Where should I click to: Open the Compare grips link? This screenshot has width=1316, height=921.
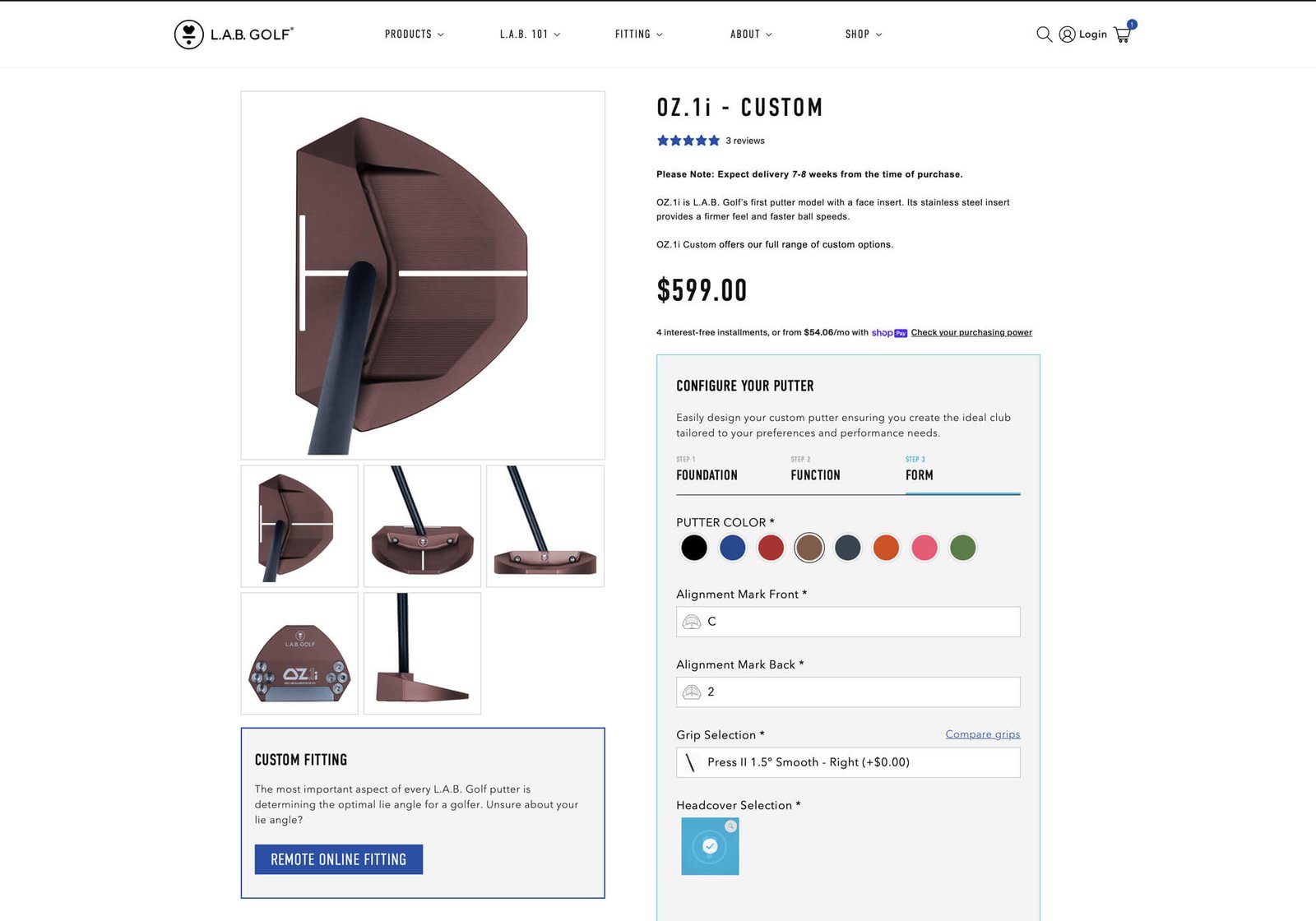[x=983, y=734]
